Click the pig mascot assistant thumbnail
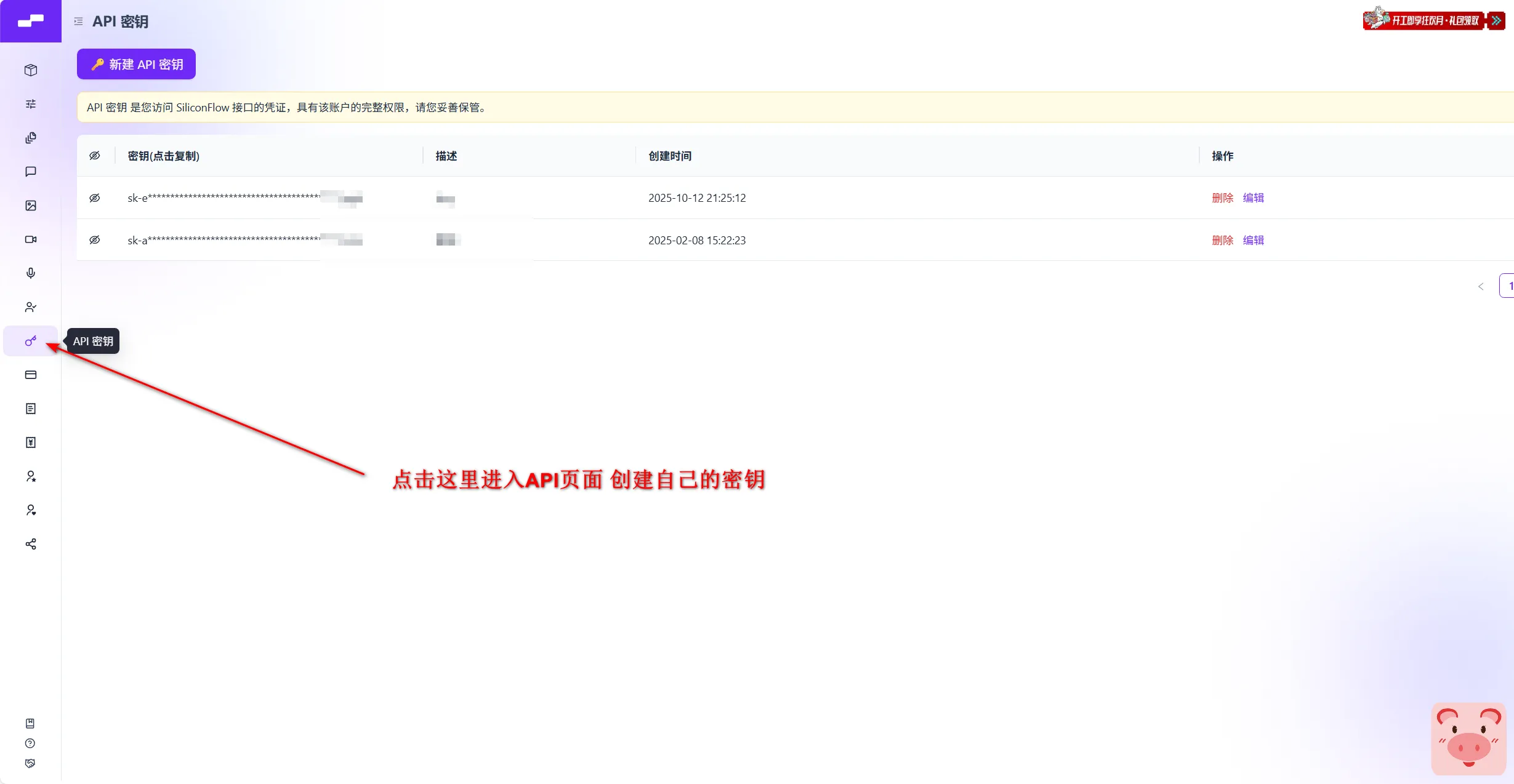1514x784 pixels. [1468, 738]
